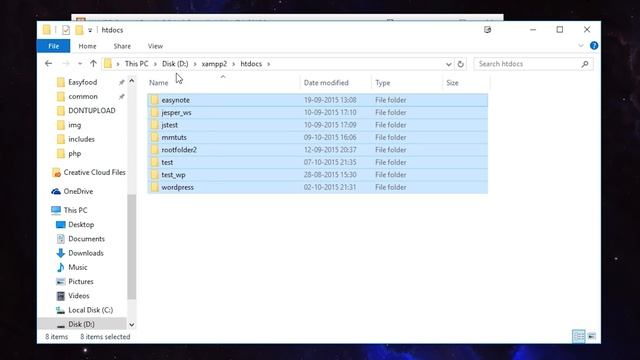The height and width of the screenshot is (360, 640).
Task: Click the search magnifier icon
Action: 585,64
